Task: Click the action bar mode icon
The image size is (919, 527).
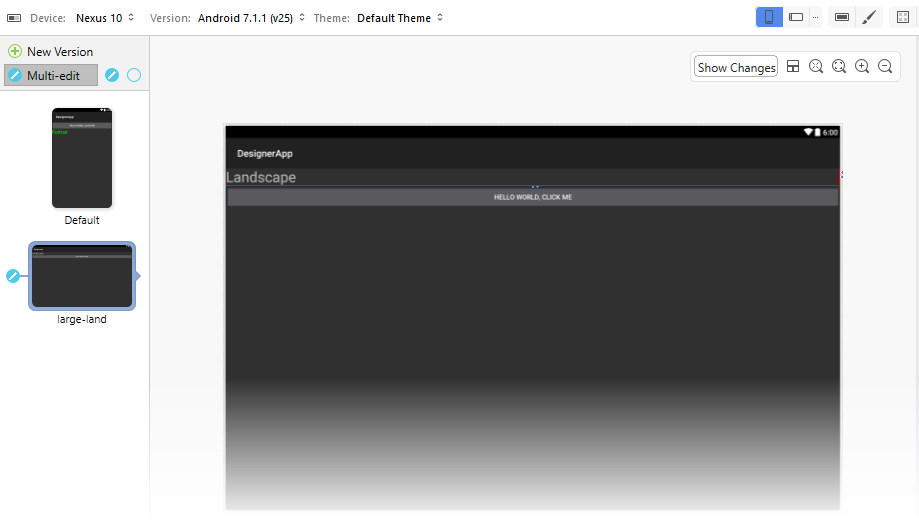Action: (x=842, y=17)
